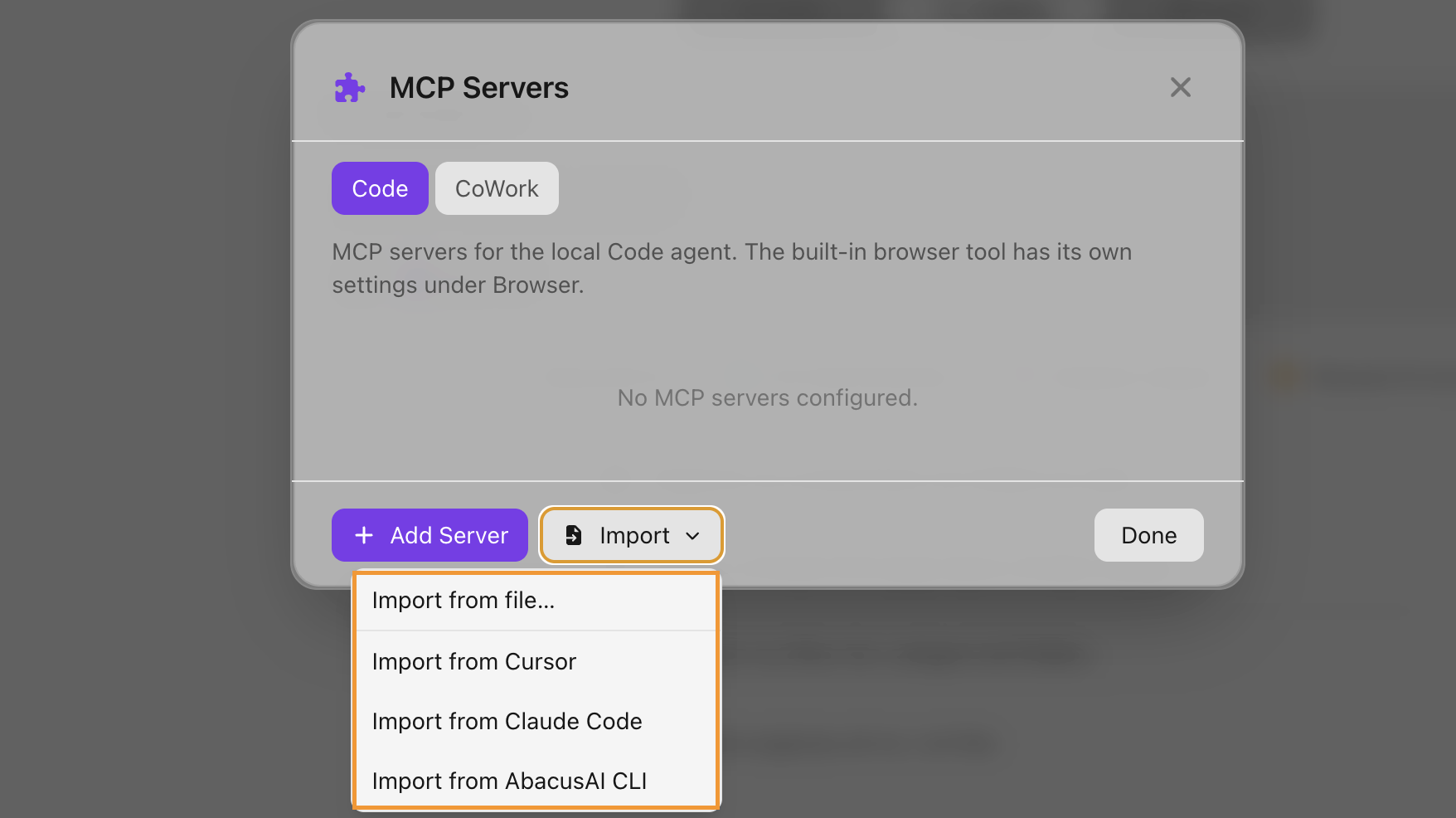The width and height of the screenshot is (1456, 818).
Task: Click the purple puzzle piece MCP icon
Action: [349, 88]
